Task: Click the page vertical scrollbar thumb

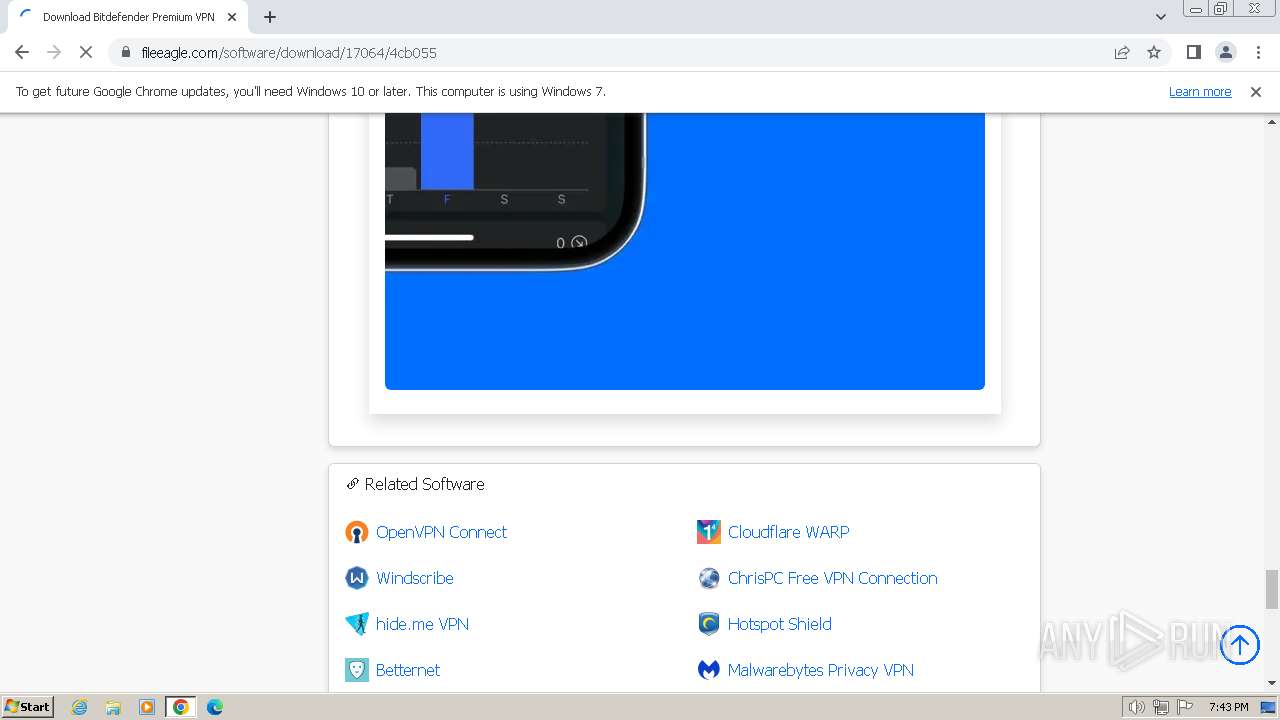Action: 1272,589
